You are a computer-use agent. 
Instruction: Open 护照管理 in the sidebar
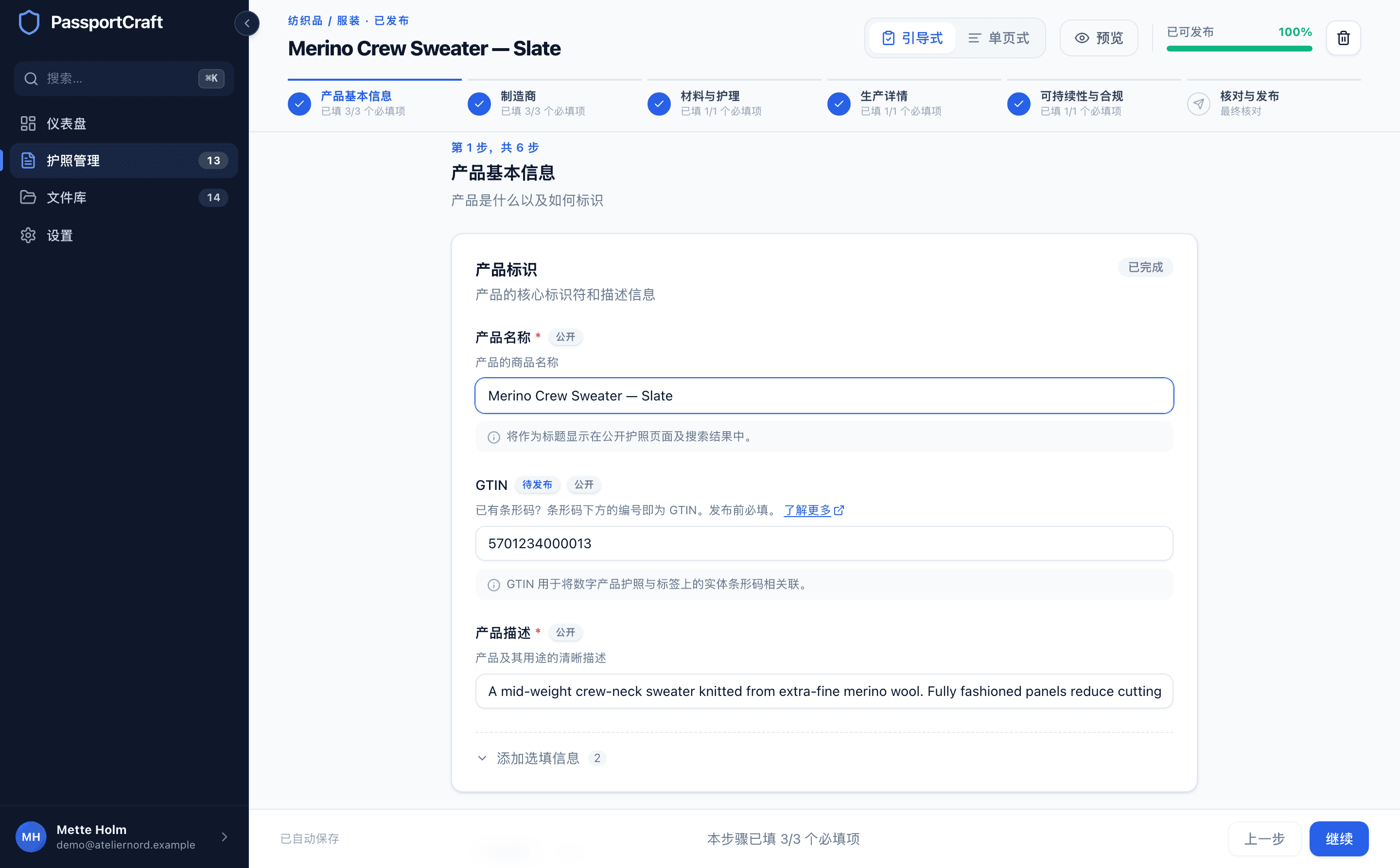click(x=123, y=161)
